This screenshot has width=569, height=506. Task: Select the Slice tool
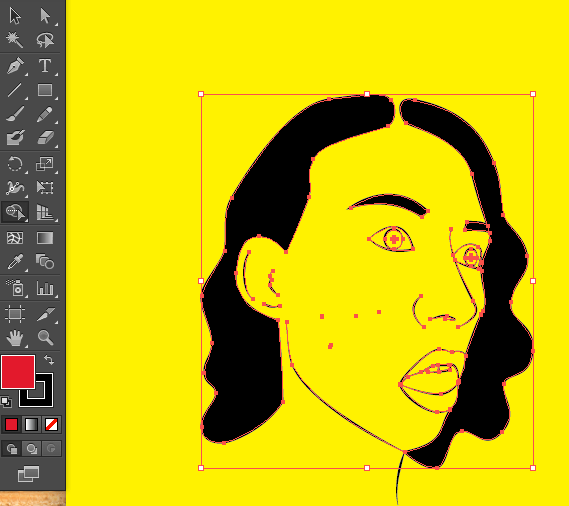tap(45, 314)
